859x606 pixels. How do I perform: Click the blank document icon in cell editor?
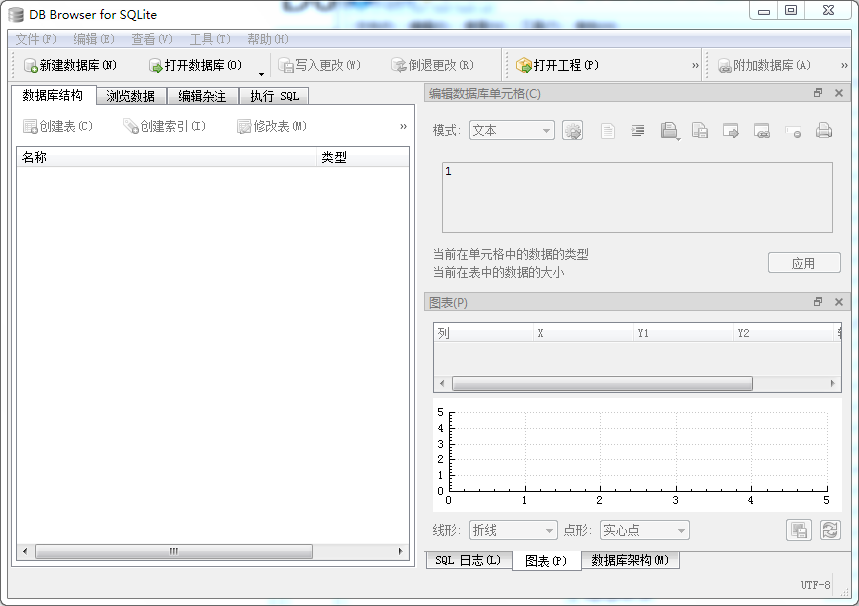click(608, 131)
